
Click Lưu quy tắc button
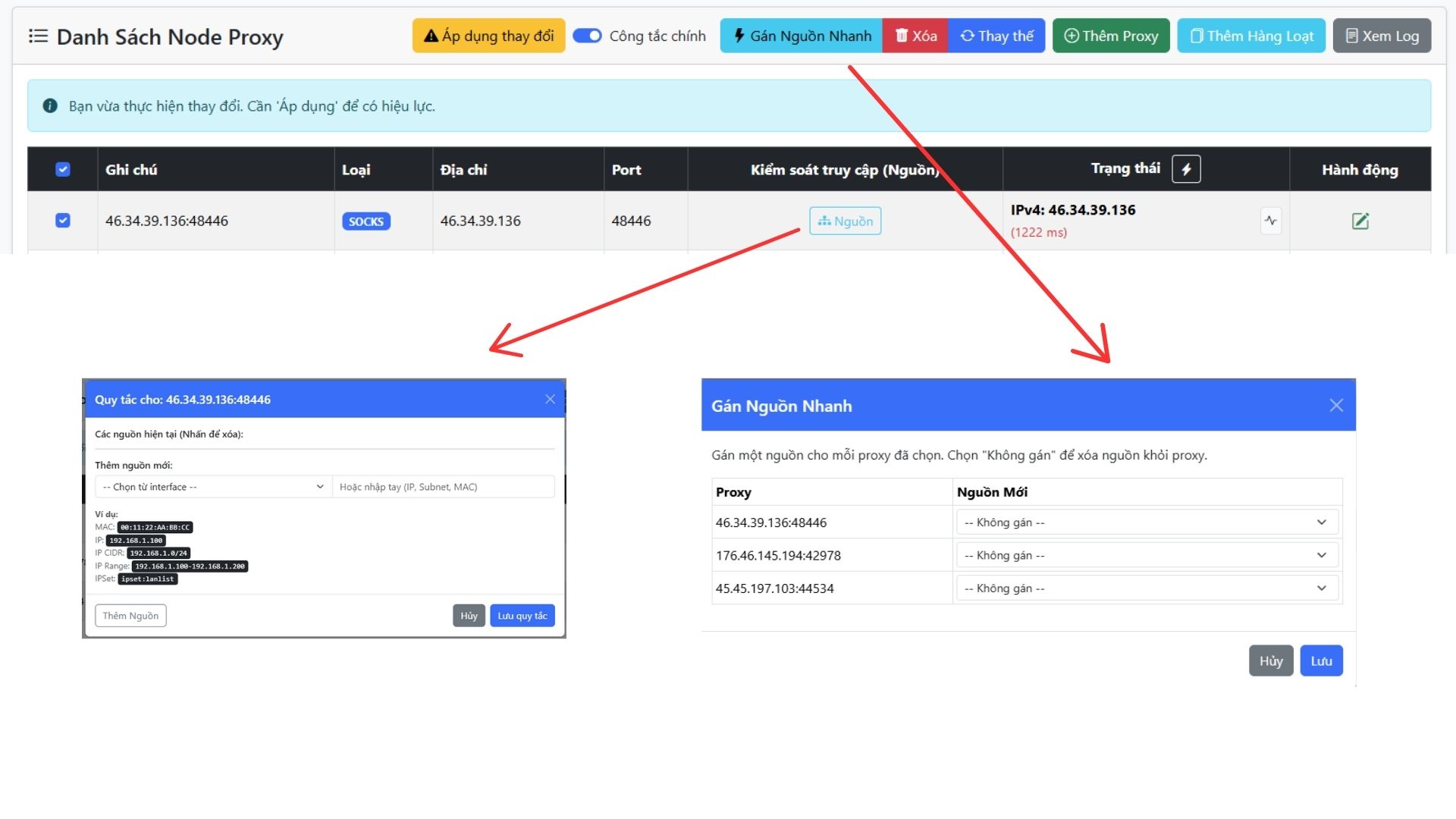click(522, 616)
